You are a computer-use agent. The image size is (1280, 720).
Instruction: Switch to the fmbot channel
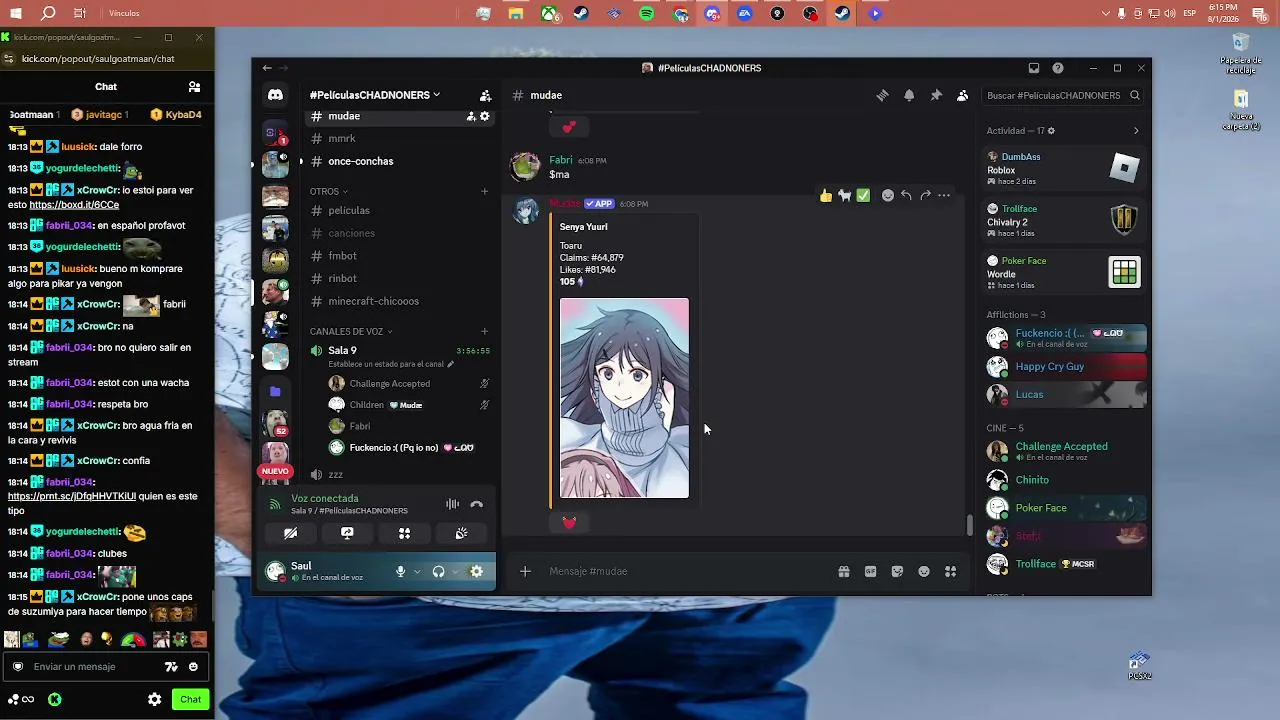[x=400, y=256]
